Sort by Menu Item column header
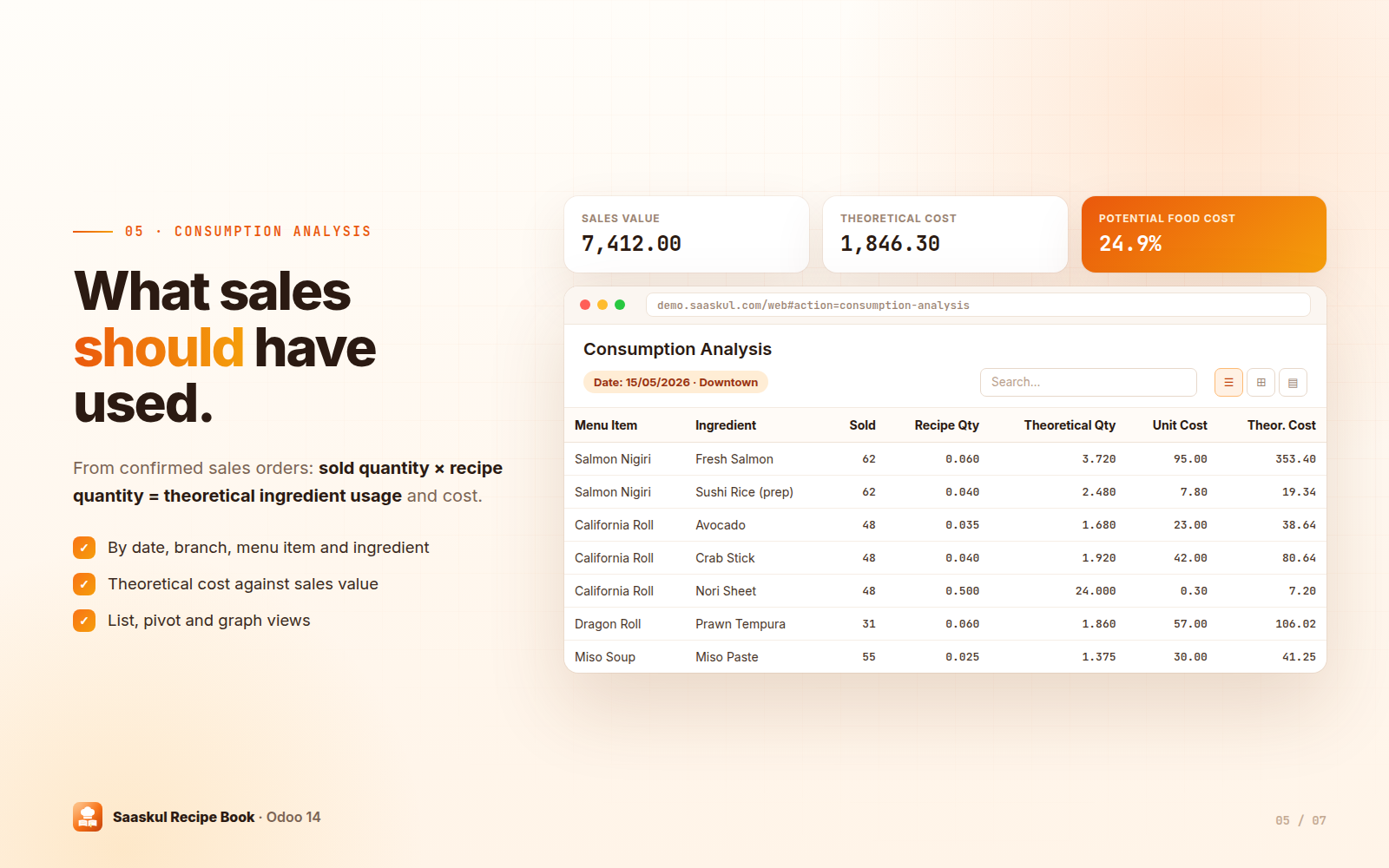The width and height of the screenshot is (1389, 868). click(x=606, y=425)
